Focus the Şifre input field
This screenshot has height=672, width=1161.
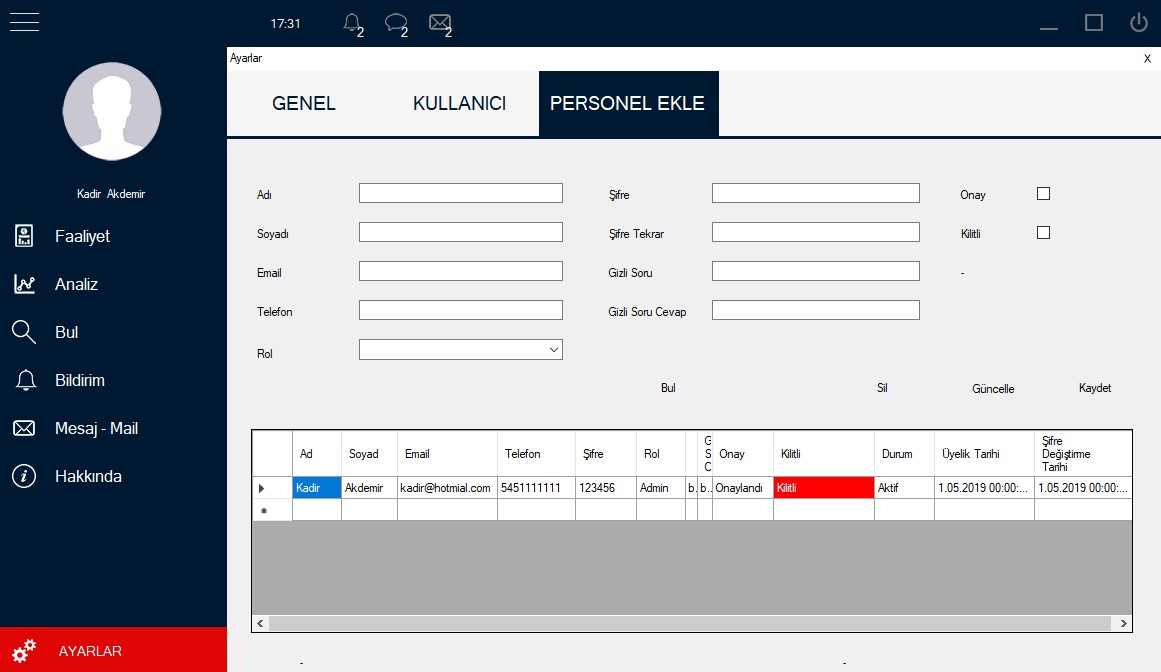coord(816,193)
